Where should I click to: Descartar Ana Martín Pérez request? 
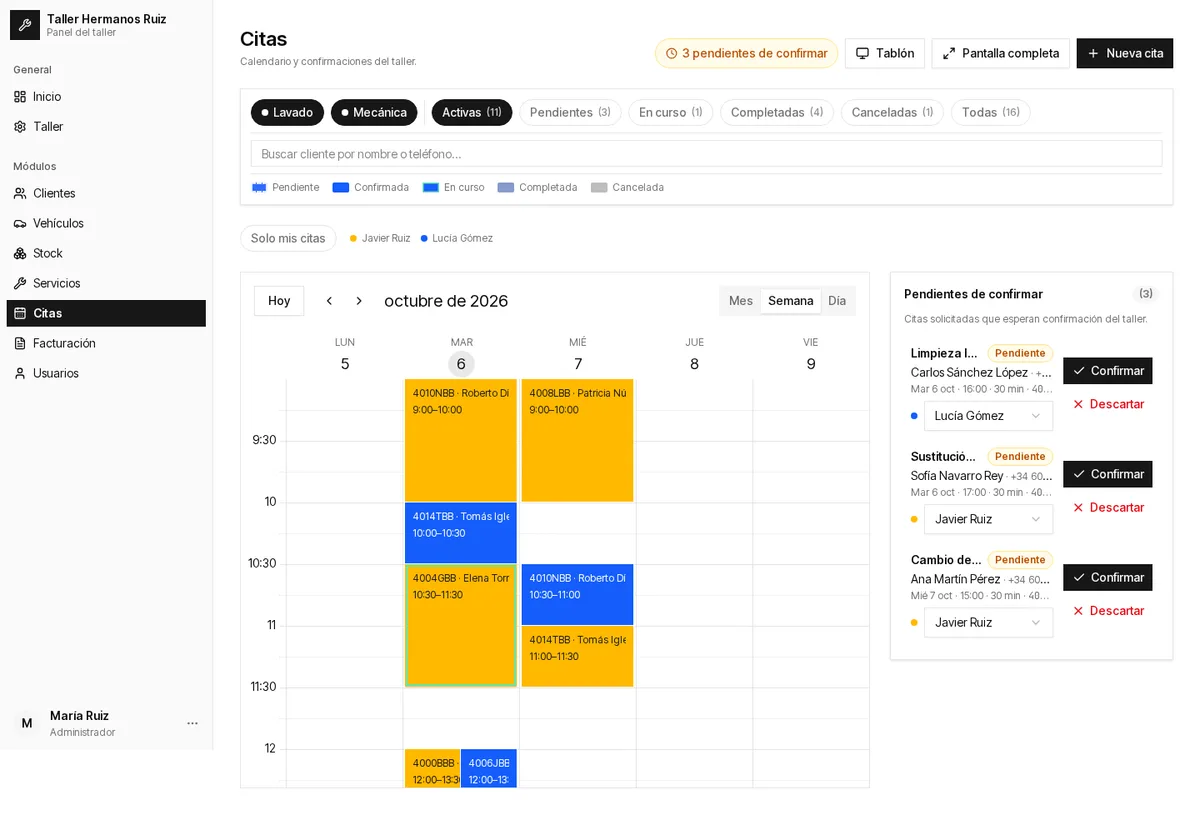point(1108,611)
